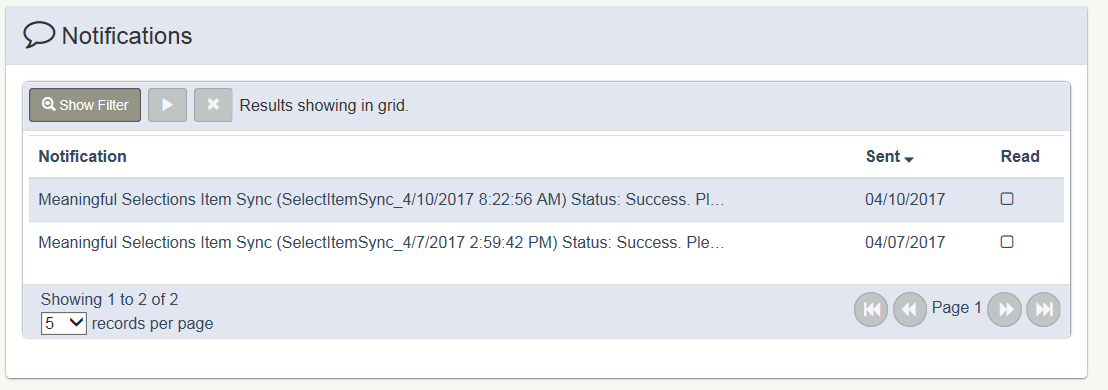Click the play arrow filter button
Image resolution: width=1108 pixels, height=390 pixels.
167,105
